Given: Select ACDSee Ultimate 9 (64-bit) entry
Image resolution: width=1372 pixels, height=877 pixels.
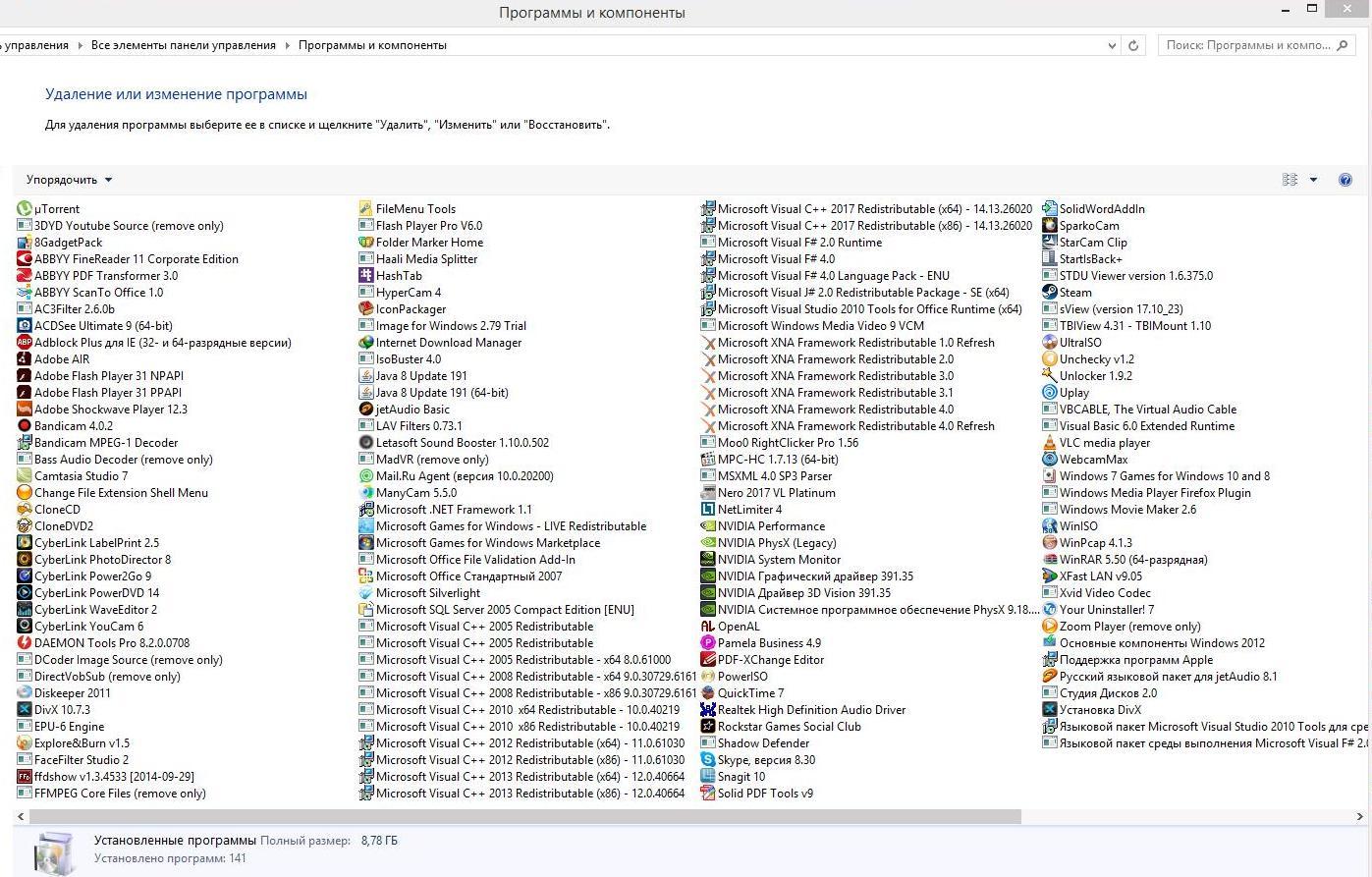Looking at the screenshot, I should tap(95, 325).
